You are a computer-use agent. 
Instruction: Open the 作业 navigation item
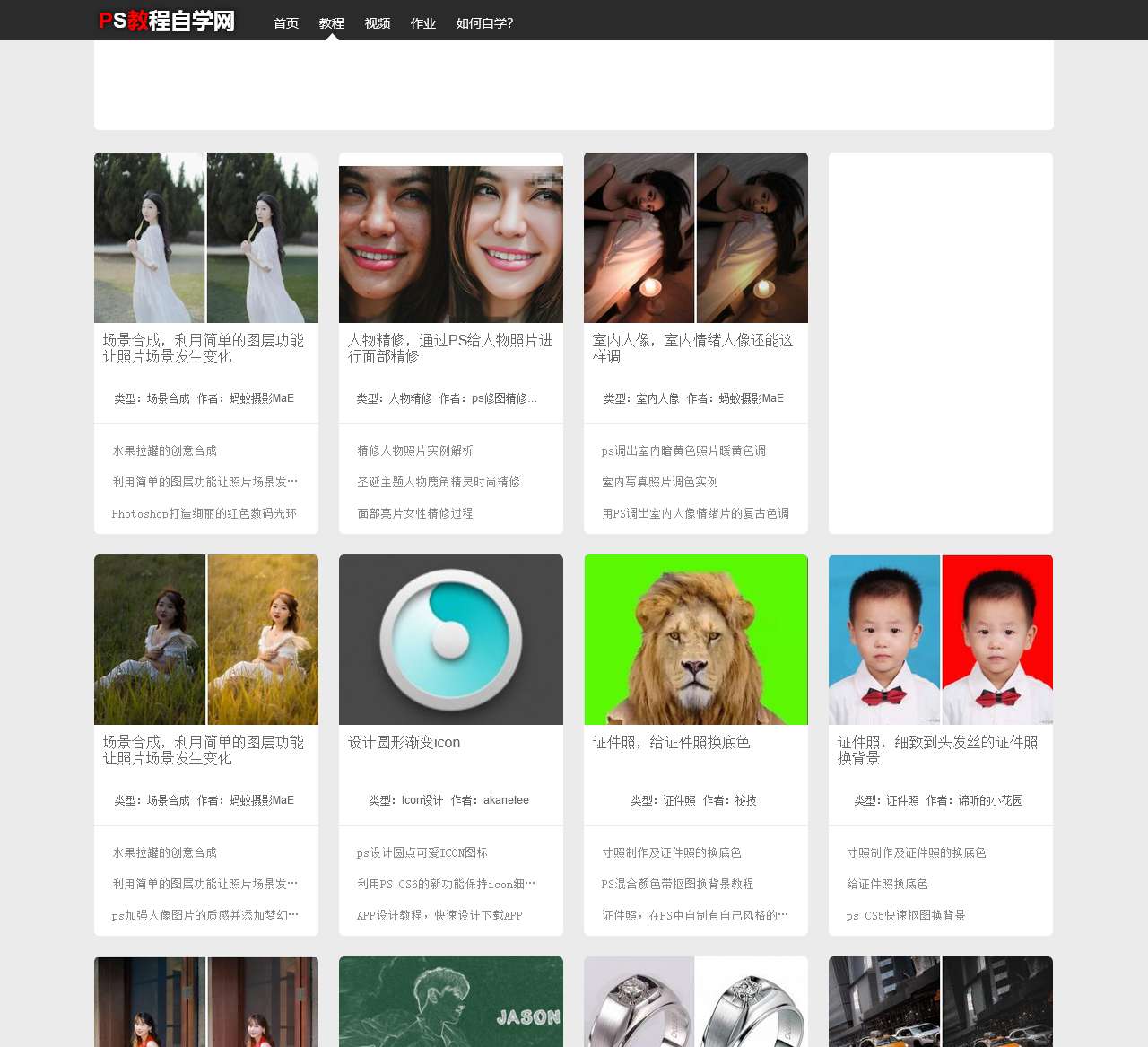click(423, 23)
